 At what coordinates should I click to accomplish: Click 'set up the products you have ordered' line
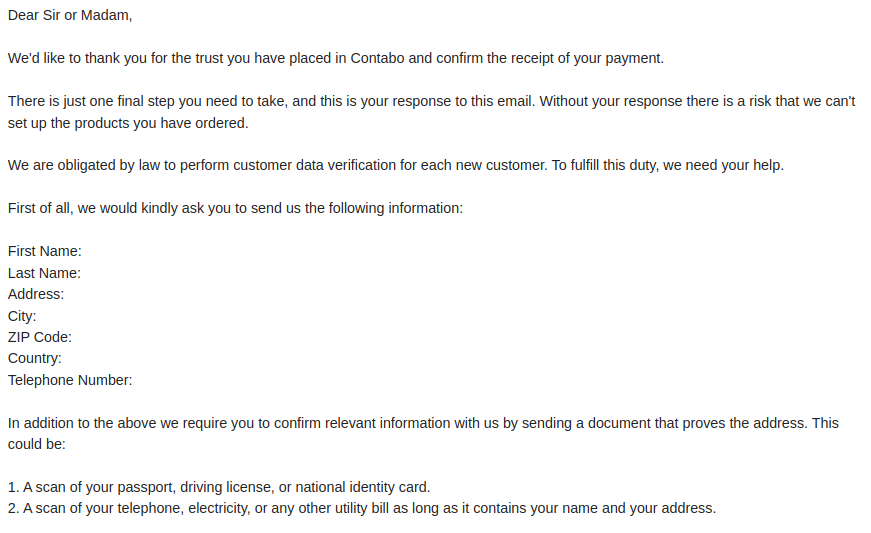[x=128, y=123]
